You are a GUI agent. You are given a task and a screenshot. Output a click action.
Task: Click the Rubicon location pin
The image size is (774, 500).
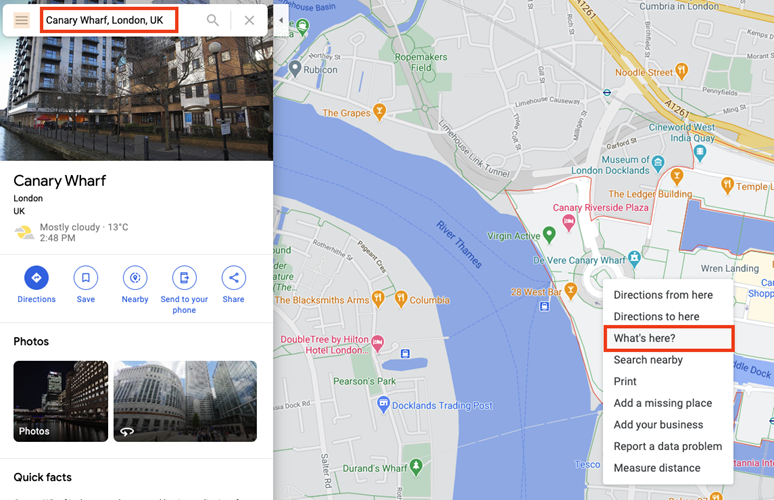[x=295, y=68]
